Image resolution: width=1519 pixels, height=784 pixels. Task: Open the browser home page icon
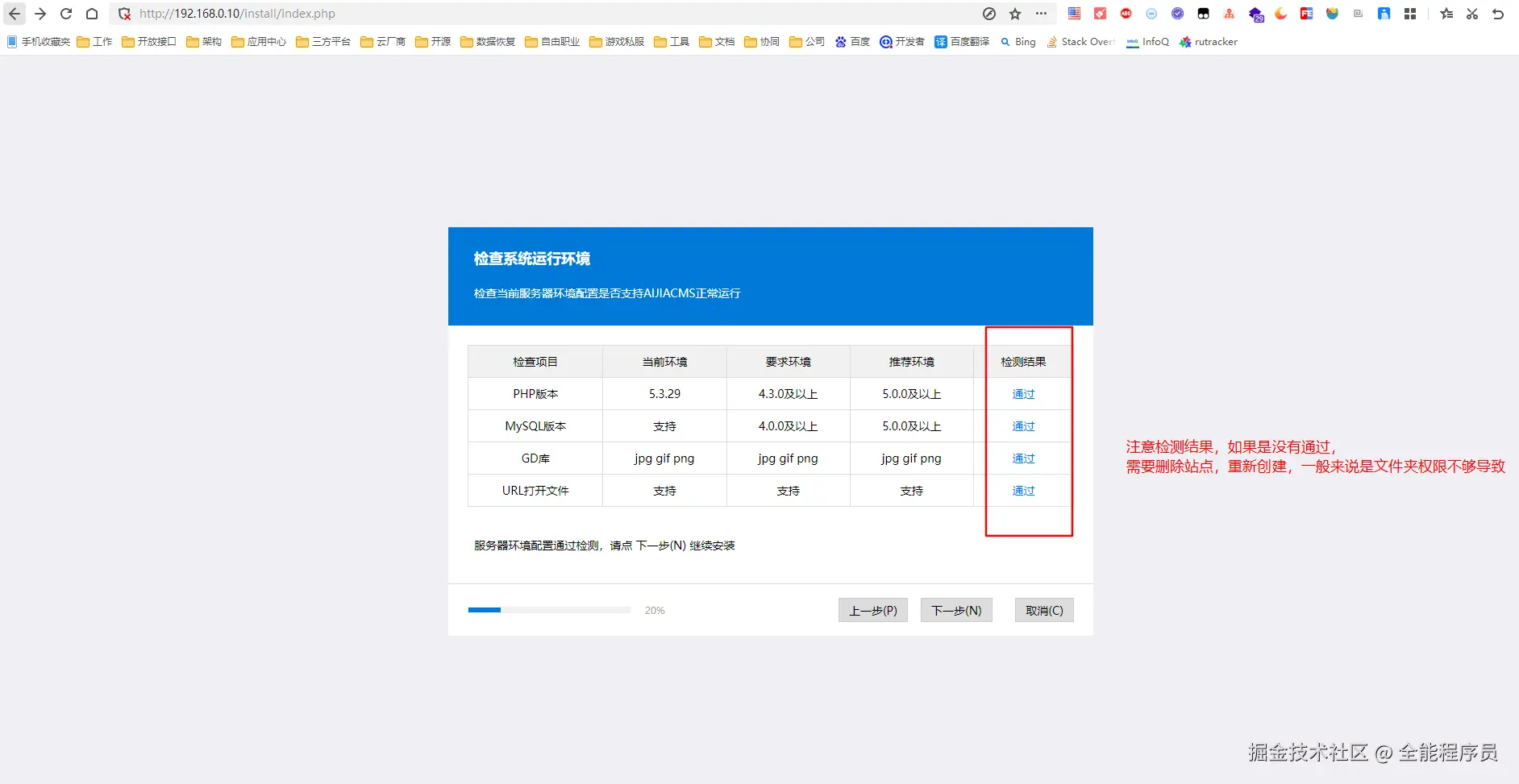pos(92,14)
